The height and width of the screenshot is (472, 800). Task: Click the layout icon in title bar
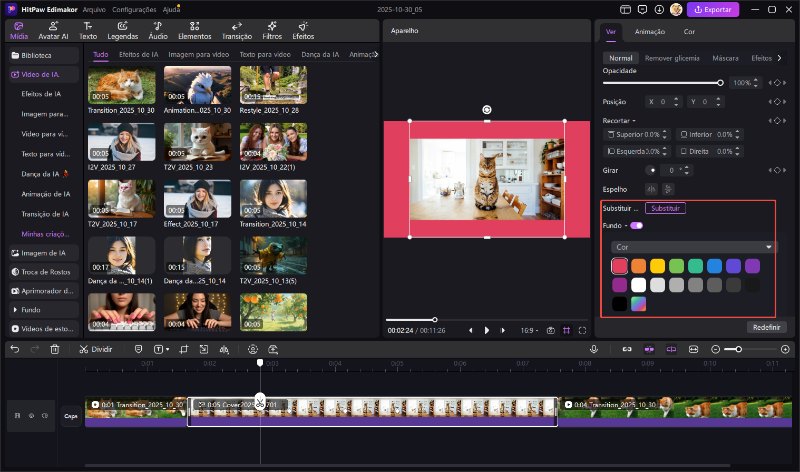[x=626, y=9]
